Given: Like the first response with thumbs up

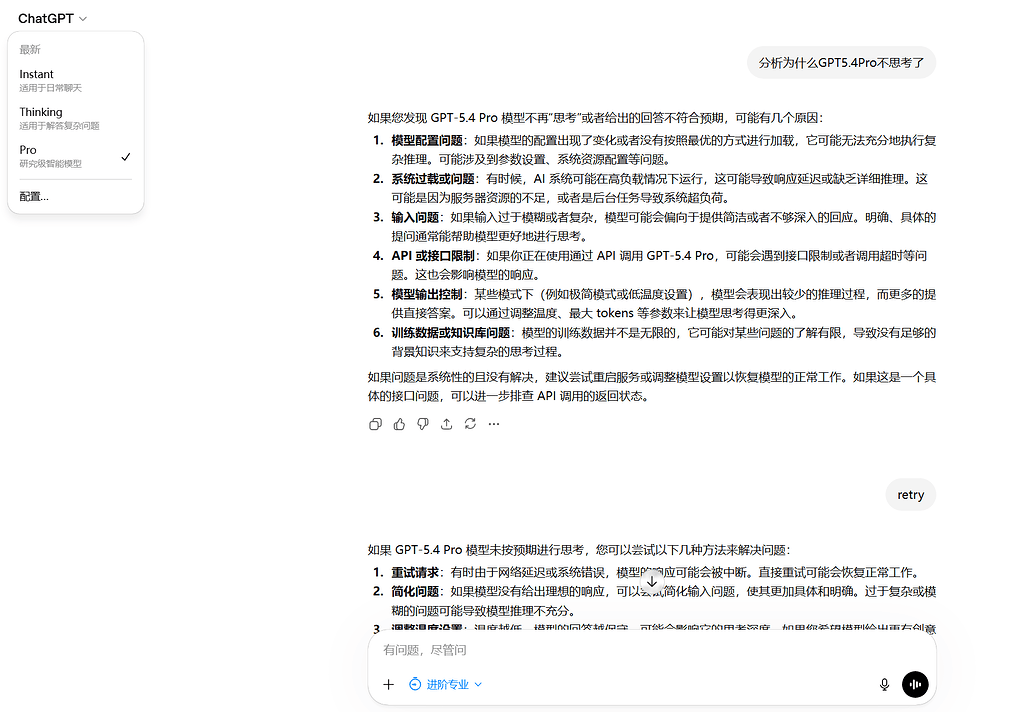Looking at the screenshot, I should click(399, 424).
